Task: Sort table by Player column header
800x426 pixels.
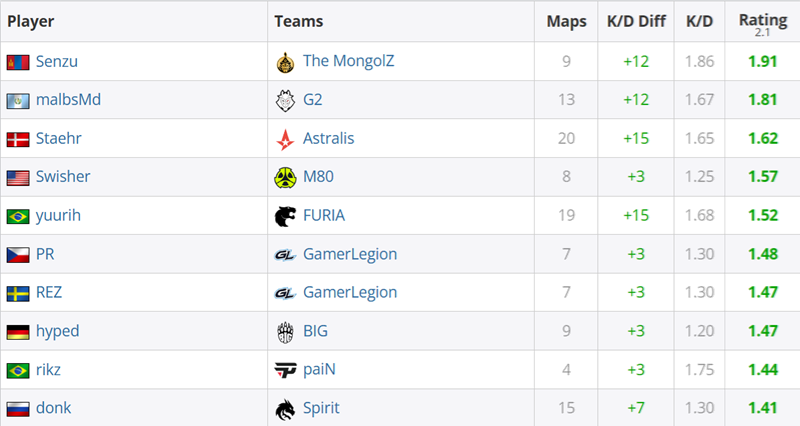Action: click(31, 21)
